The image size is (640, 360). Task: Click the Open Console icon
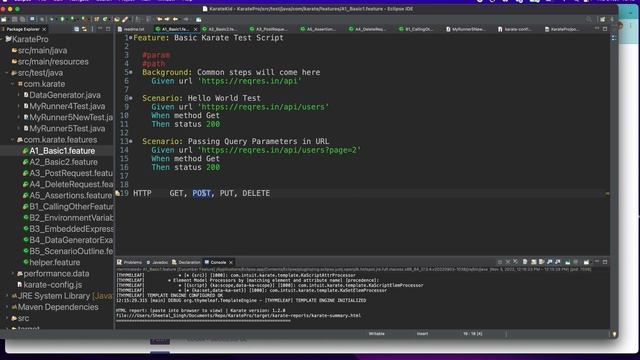[587, 262]
